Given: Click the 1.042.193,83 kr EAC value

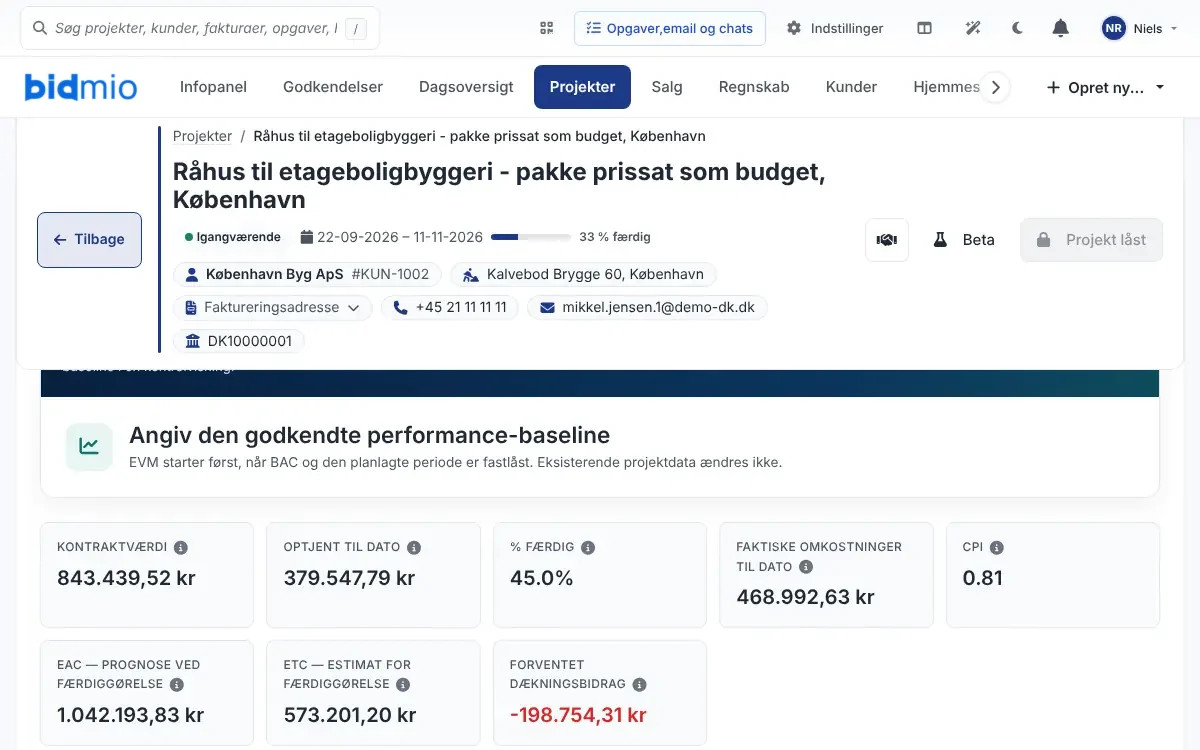Looking at the screenshot, I should point(130,715).
